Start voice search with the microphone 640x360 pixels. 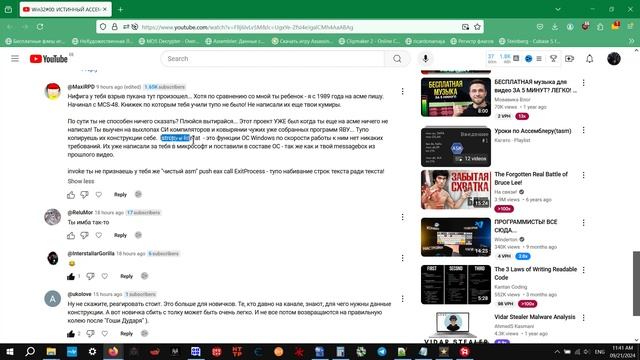pyautogui.click(x=425, y=59)
